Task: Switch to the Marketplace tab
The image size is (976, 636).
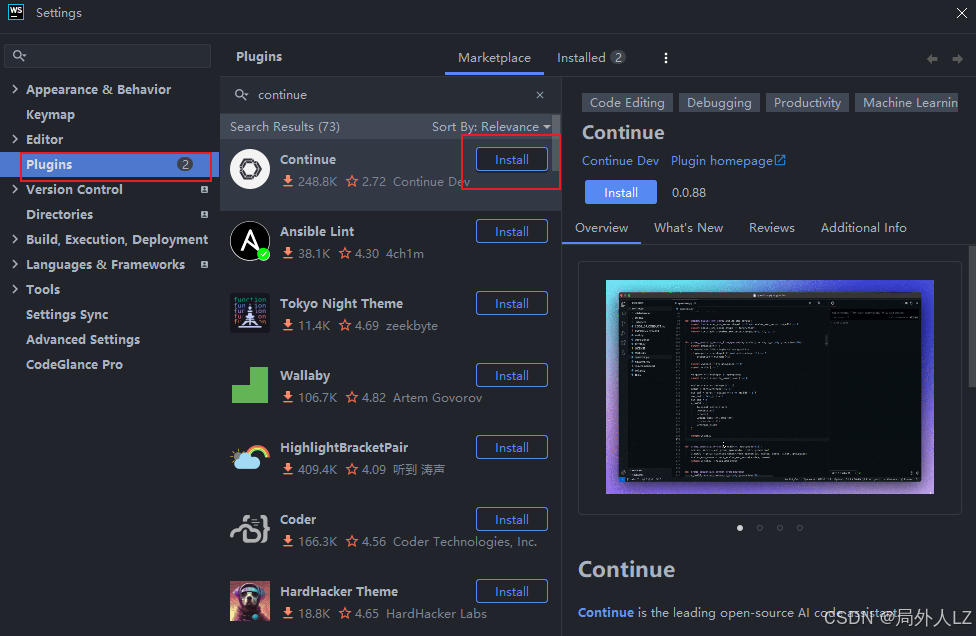Action: (x=494, y=58)
